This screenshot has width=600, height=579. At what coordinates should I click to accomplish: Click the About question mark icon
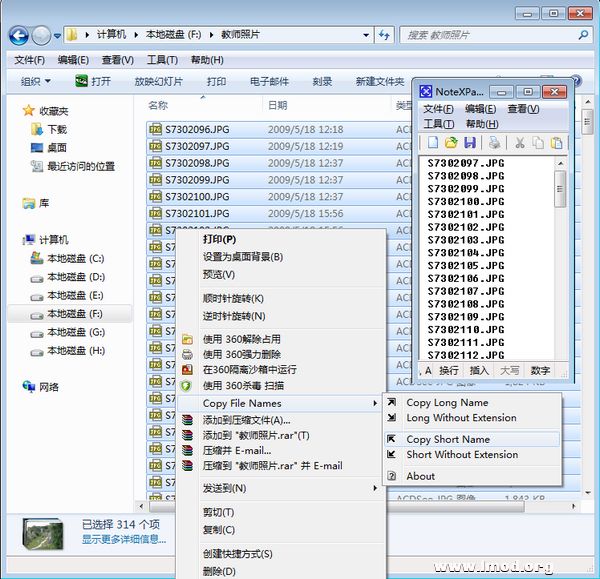click(x=391, y=476)
